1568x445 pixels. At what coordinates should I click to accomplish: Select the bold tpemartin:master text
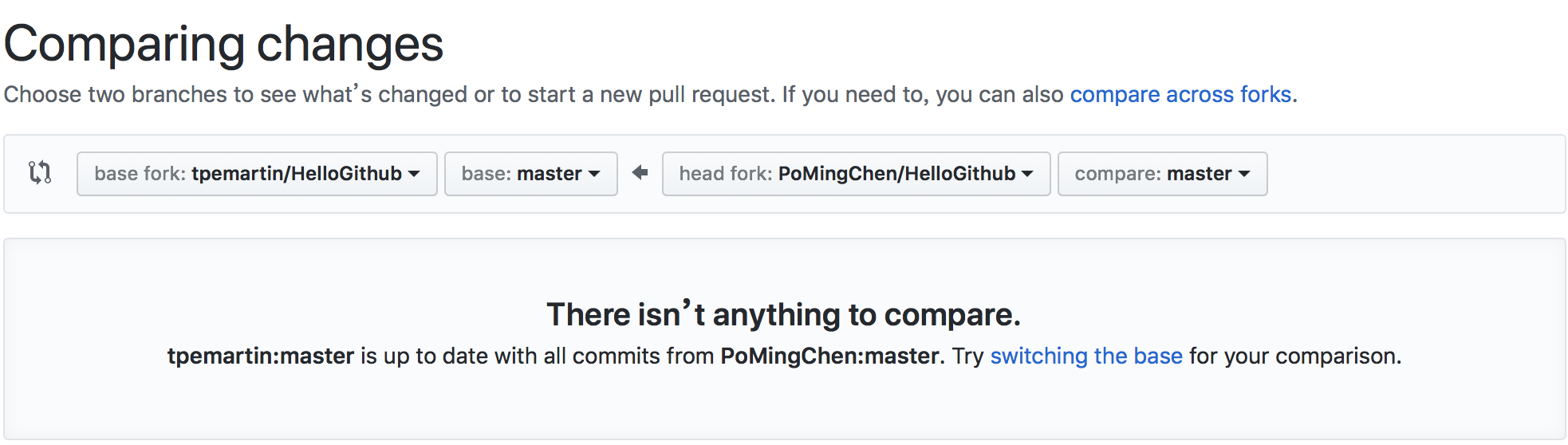click(261, 356)
